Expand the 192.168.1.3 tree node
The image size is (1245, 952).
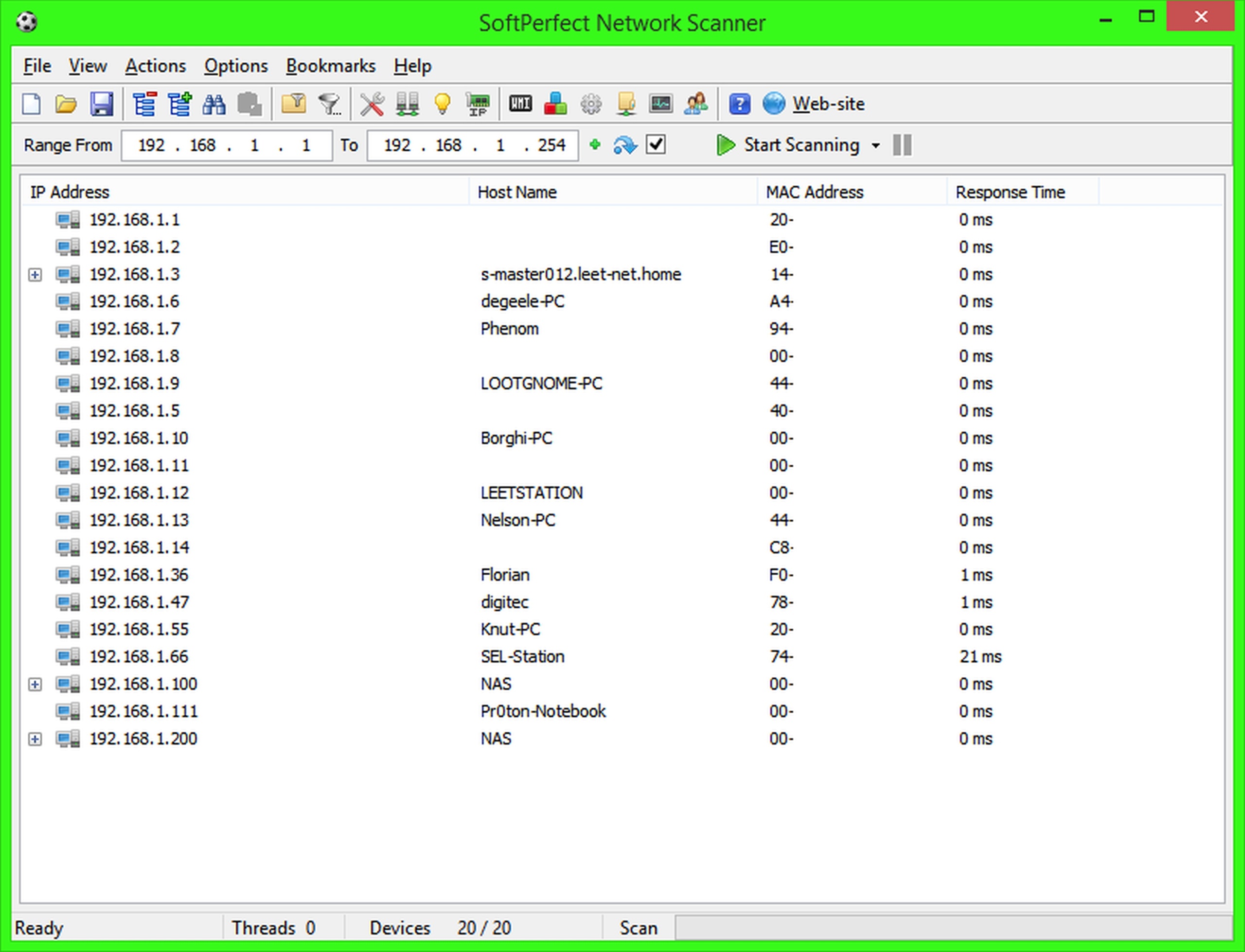pyautogui.click(x=35, y=275)
